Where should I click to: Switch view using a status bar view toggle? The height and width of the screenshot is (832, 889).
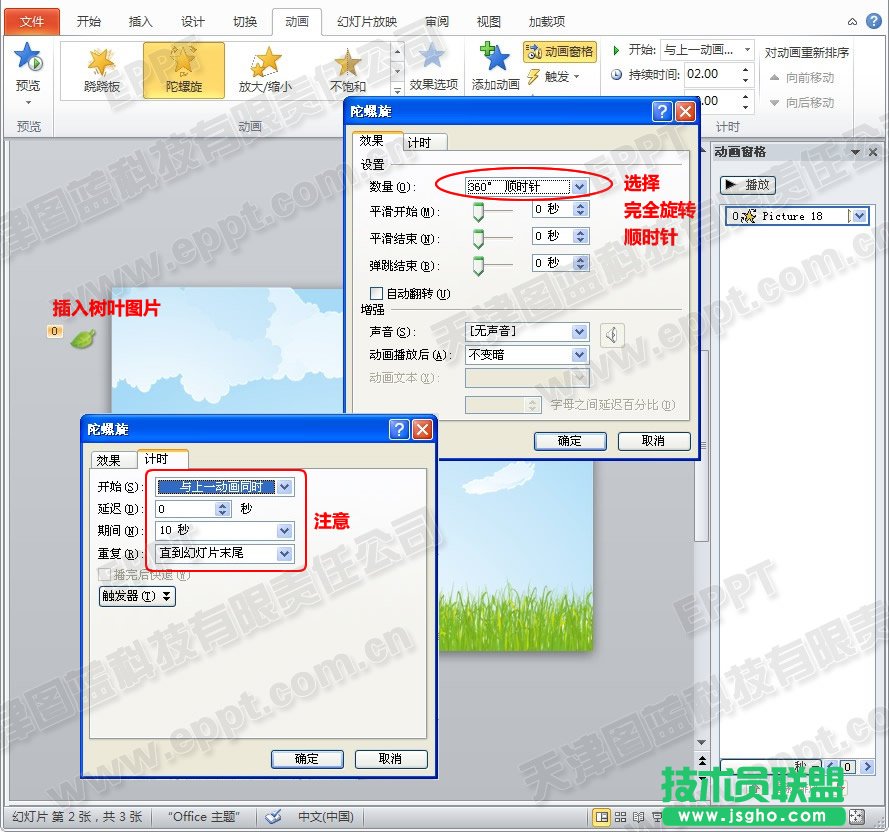tap(604, 817)
